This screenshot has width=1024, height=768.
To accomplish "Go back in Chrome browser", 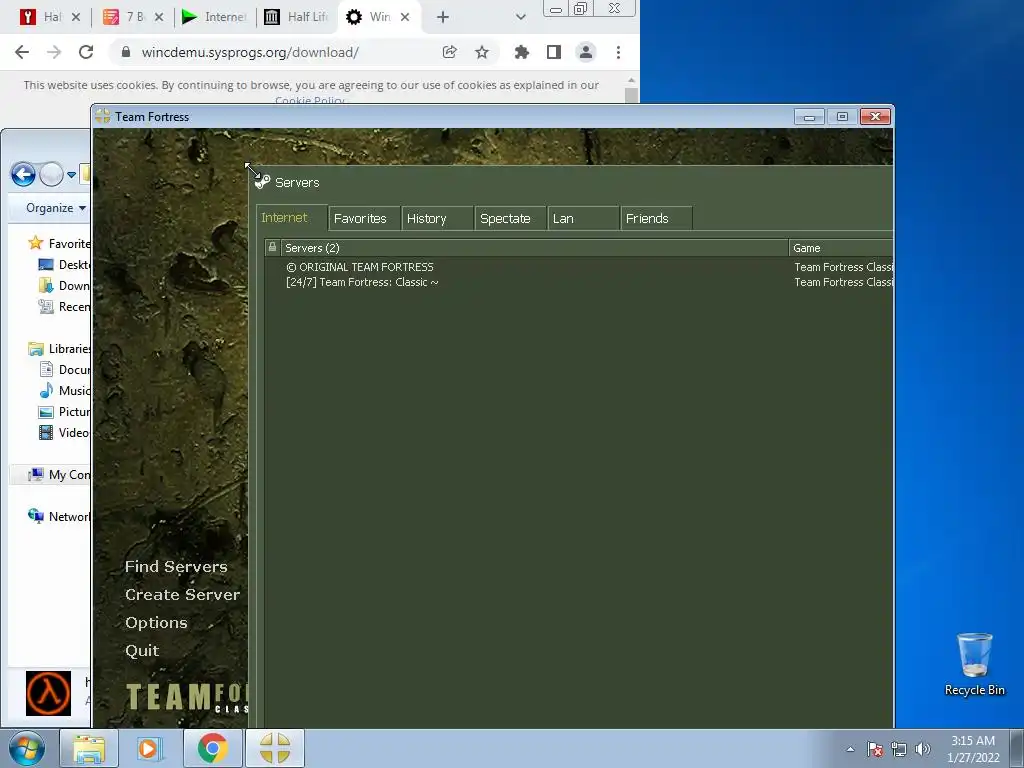I will pos(22,52).
